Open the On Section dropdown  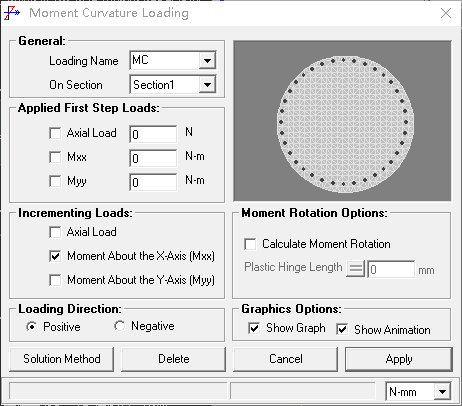pos(207,85)
